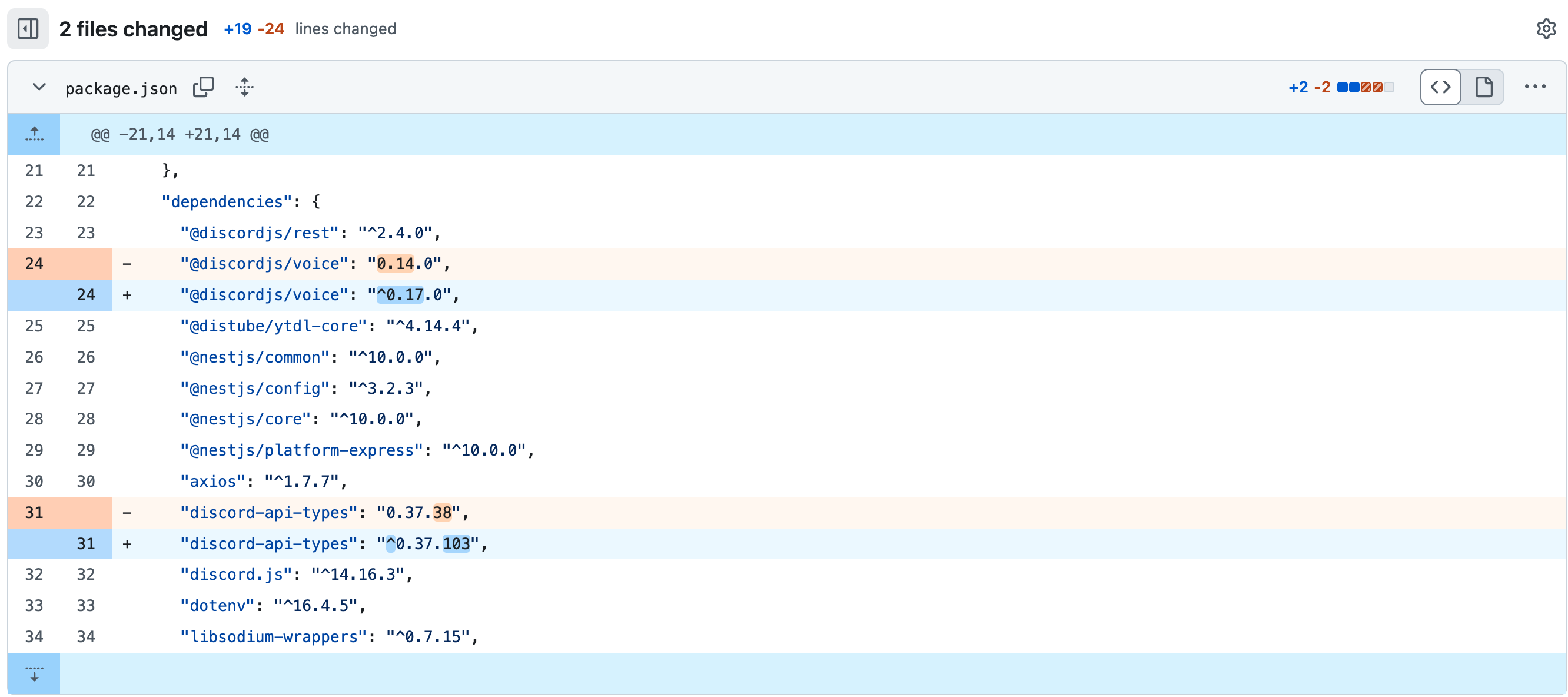Open diff view settings gear

pyautogui.click(x=1546, y=29)
